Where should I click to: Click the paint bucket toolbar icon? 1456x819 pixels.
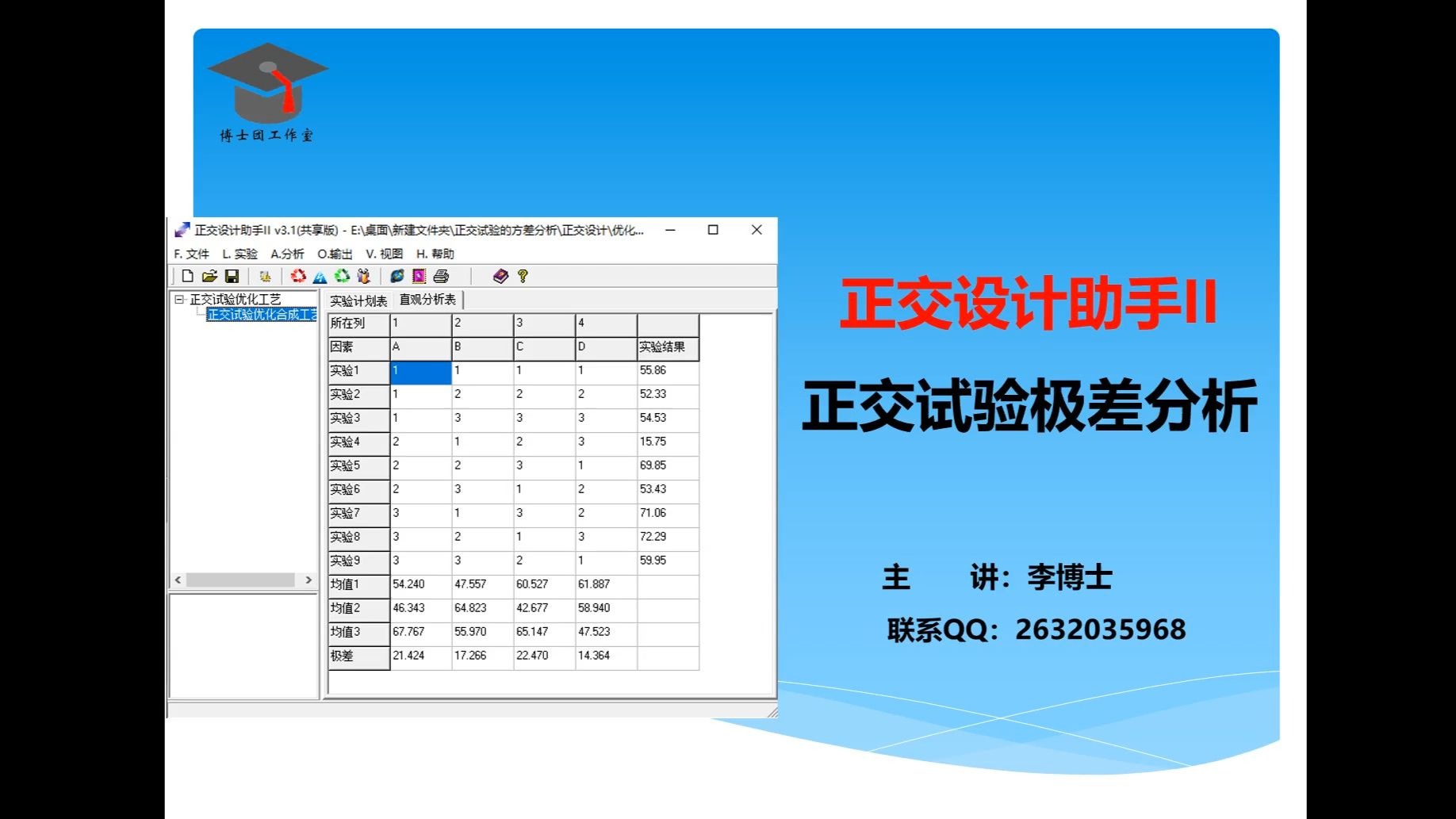coord(363,276)
